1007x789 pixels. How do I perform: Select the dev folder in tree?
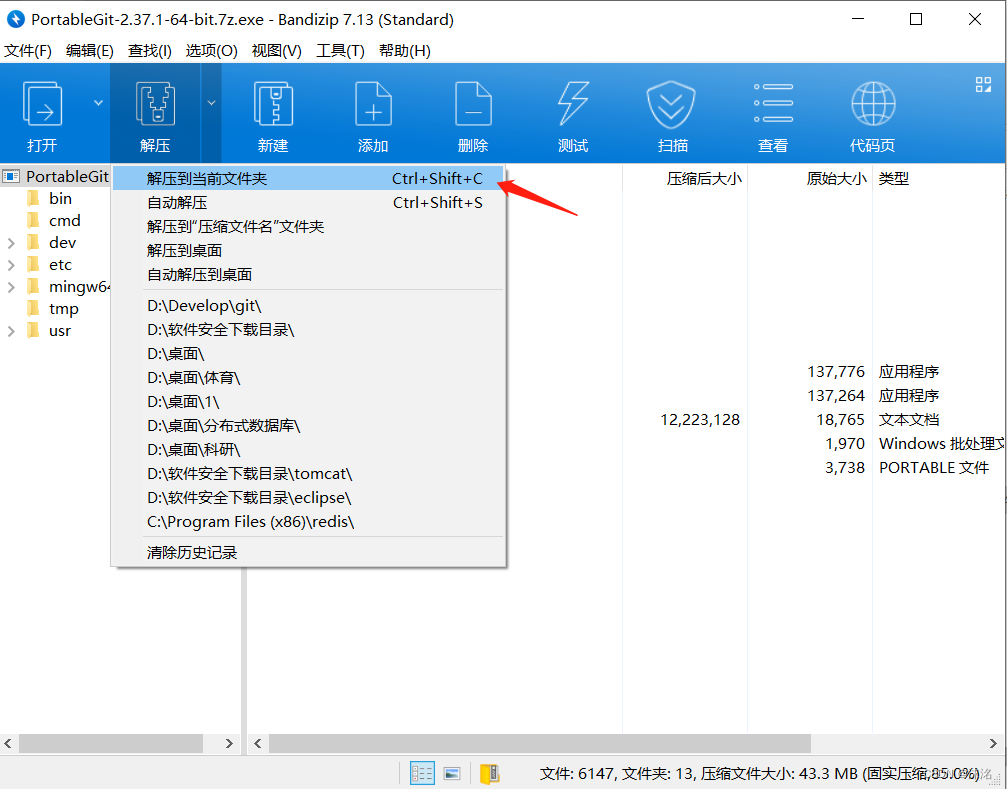click(x=62, y=243)
